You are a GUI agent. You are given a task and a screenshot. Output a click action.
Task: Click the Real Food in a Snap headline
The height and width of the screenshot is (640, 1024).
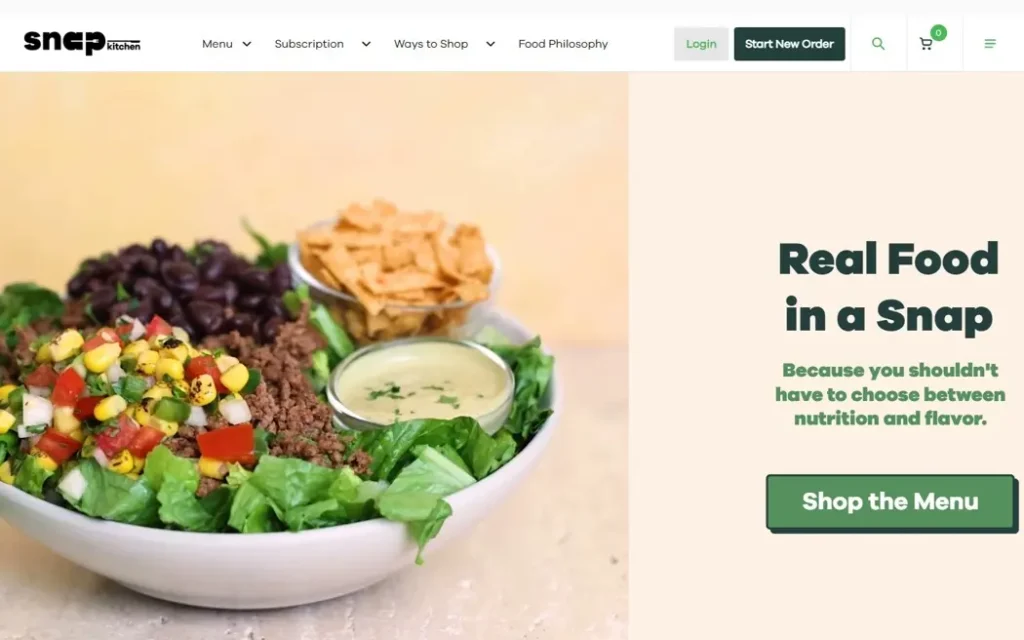tap(889, 287)
